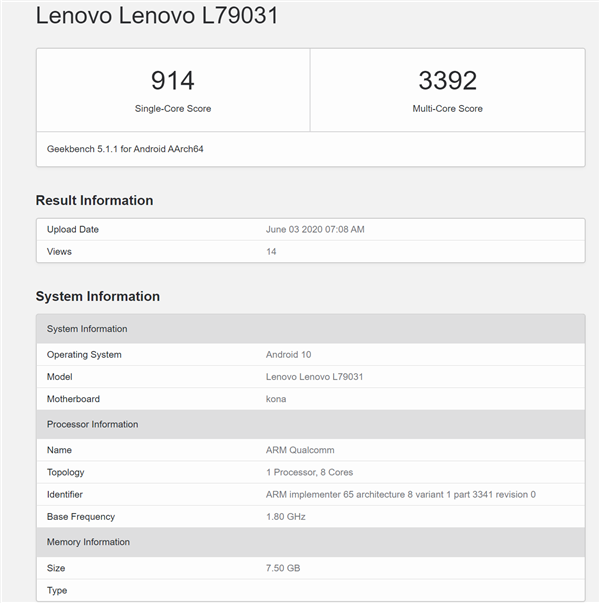Click Geekbench 5.1.1 for Android AArch64 text

[x=125, y=149]
